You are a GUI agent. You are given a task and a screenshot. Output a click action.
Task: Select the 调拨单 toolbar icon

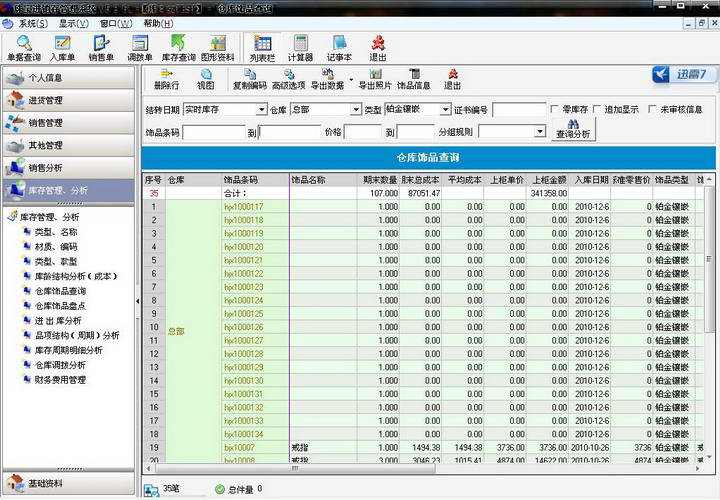(x=139, y=48)
